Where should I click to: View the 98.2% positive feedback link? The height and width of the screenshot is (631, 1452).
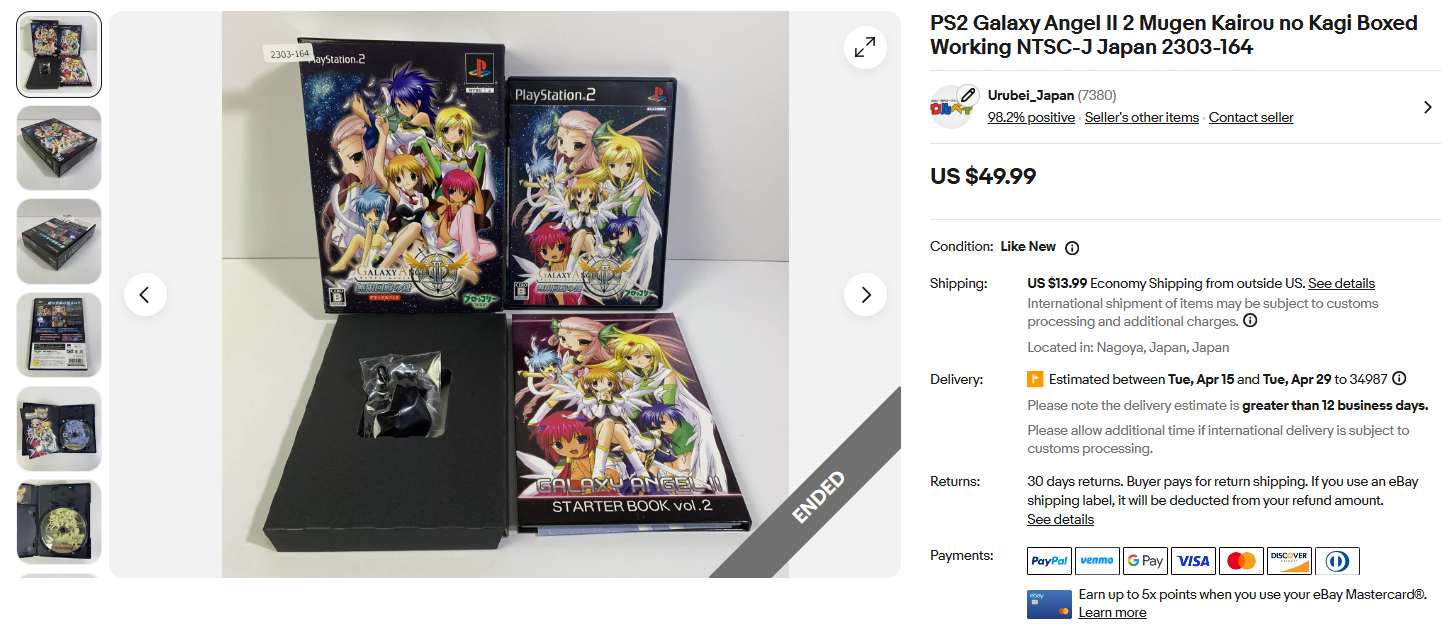click(1031, 117)
